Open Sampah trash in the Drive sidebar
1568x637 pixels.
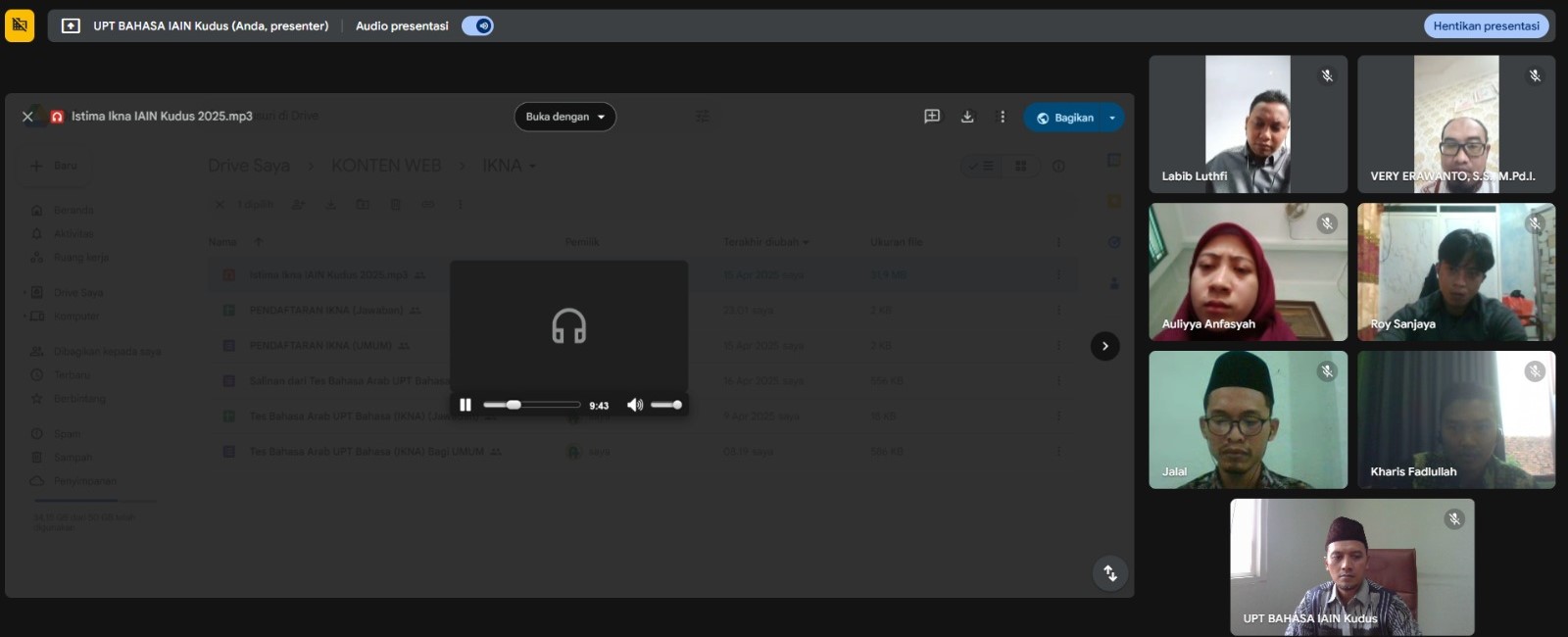click(x=61, y=457)
